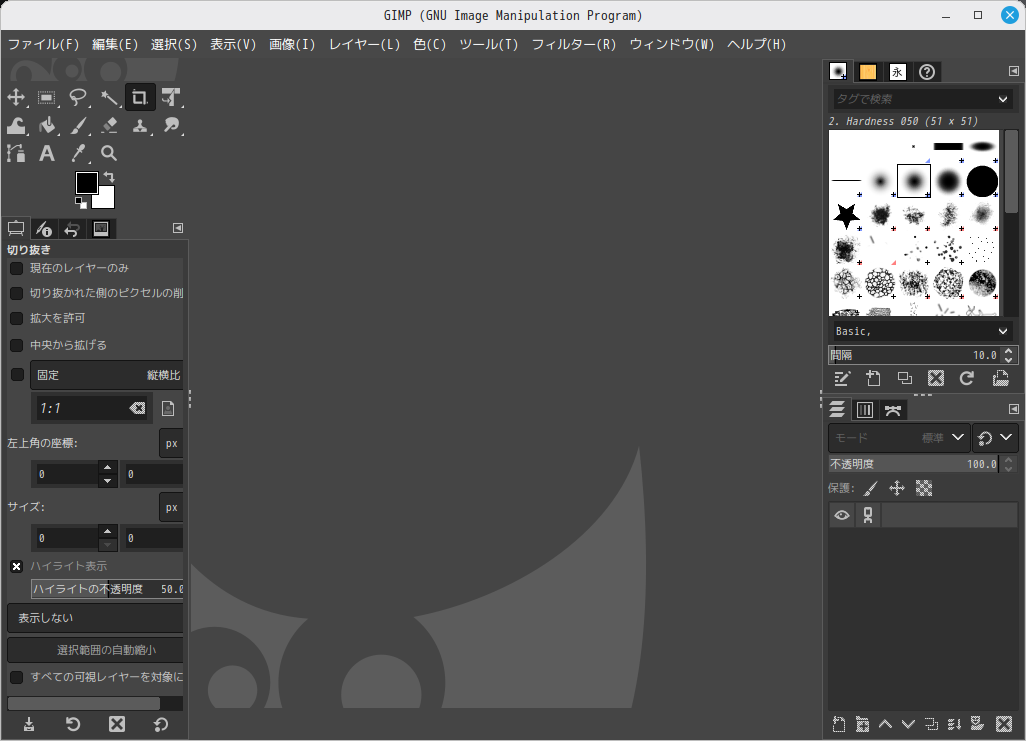Image resolution: width=1026 pixels, height=741 pixels.
Task: Select the Free Select lasso tool
Action: coord(78,97)
